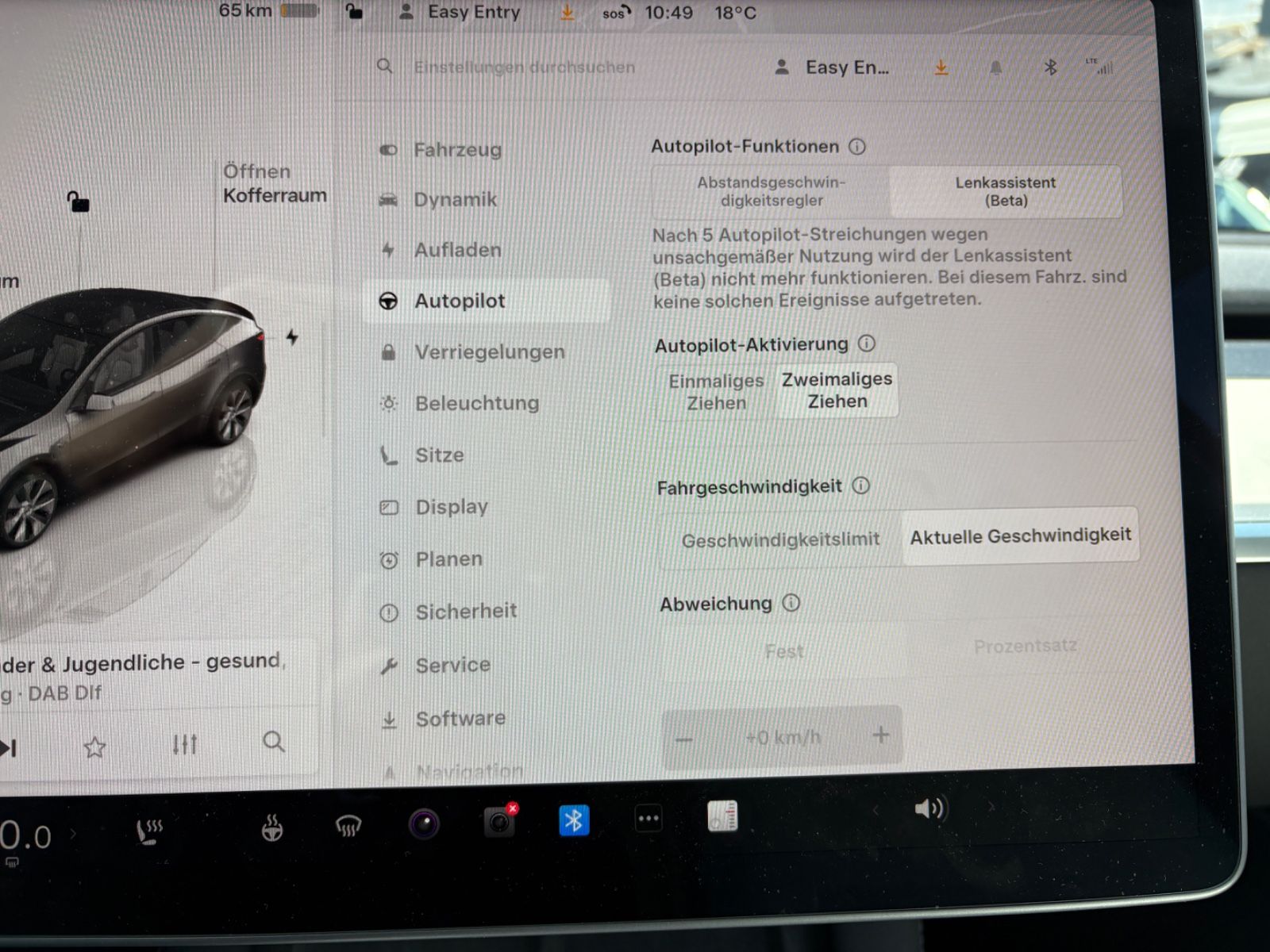Tap the SOS icon in status bar
The height and width of the screenshot is (952, 1270).
(616, 13)
